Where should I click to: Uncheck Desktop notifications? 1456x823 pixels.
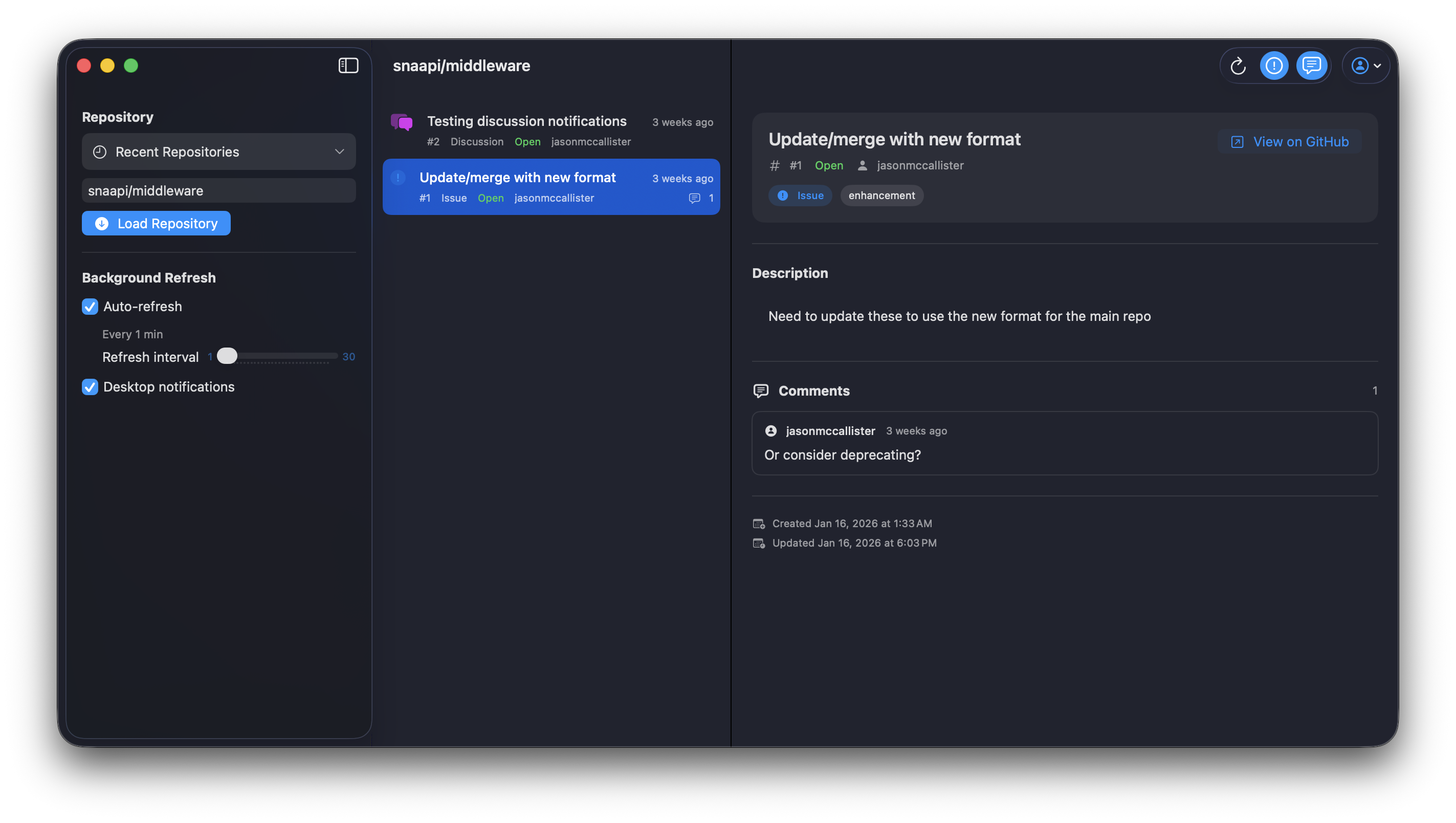coord(90,387)
